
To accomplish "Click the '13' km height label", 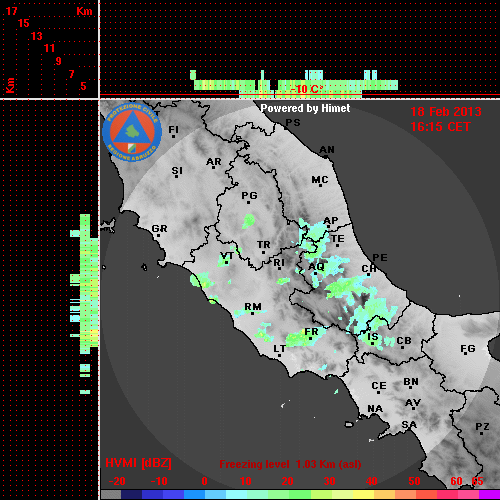I will pos(37,36).
